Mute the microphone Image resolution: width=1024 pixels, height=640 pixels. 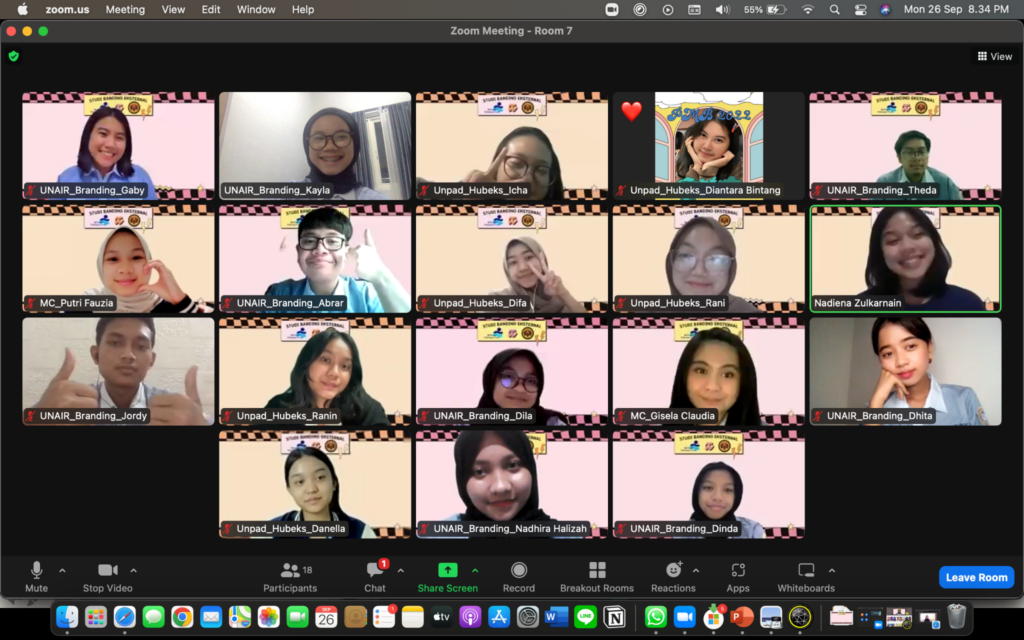coord(37,576)
